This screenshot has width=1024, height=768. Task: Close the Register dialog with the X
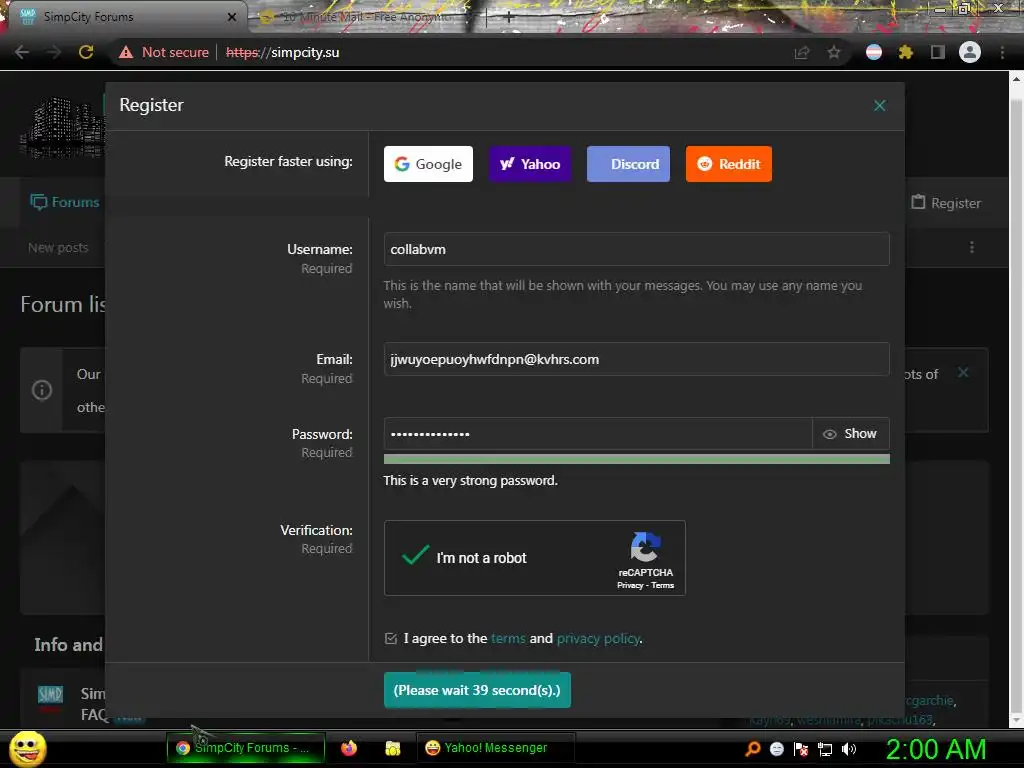879,106
